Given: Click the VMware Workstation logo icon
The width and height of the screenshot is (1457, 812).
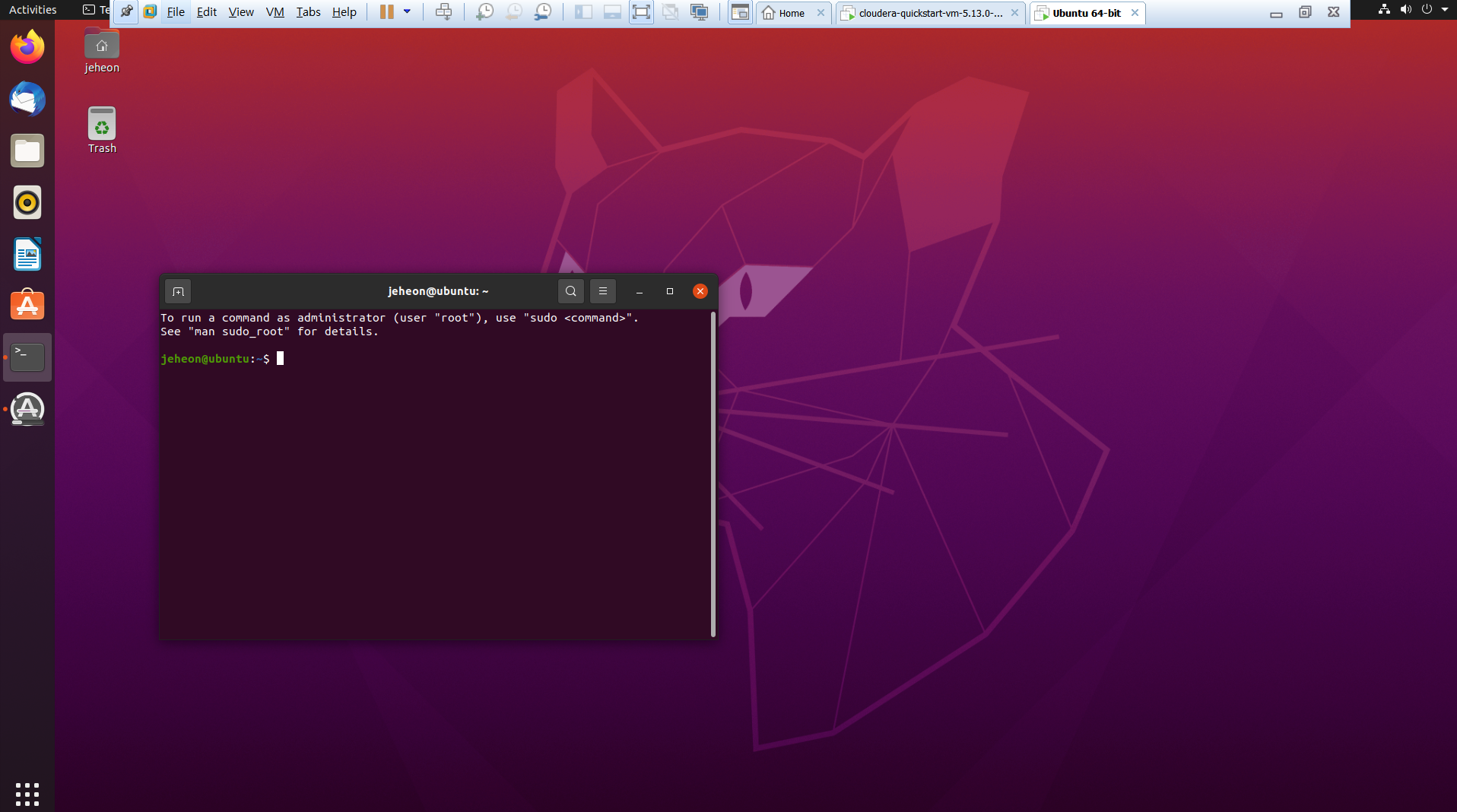Looking at the screenshot, I should coord(151,11).
